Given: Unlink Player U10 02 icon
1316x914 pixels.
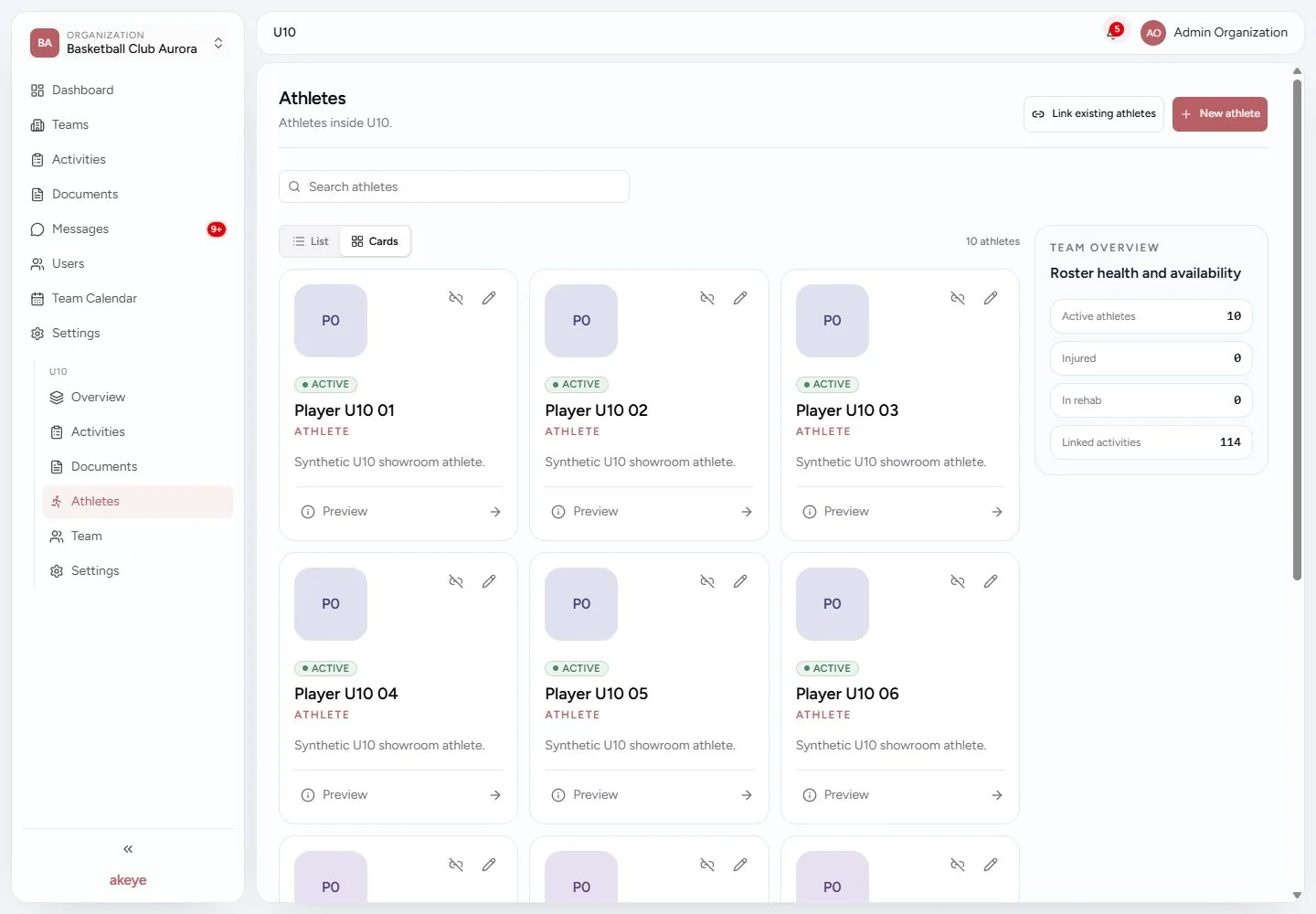Looking at the screenshot, I should point(707,298).
